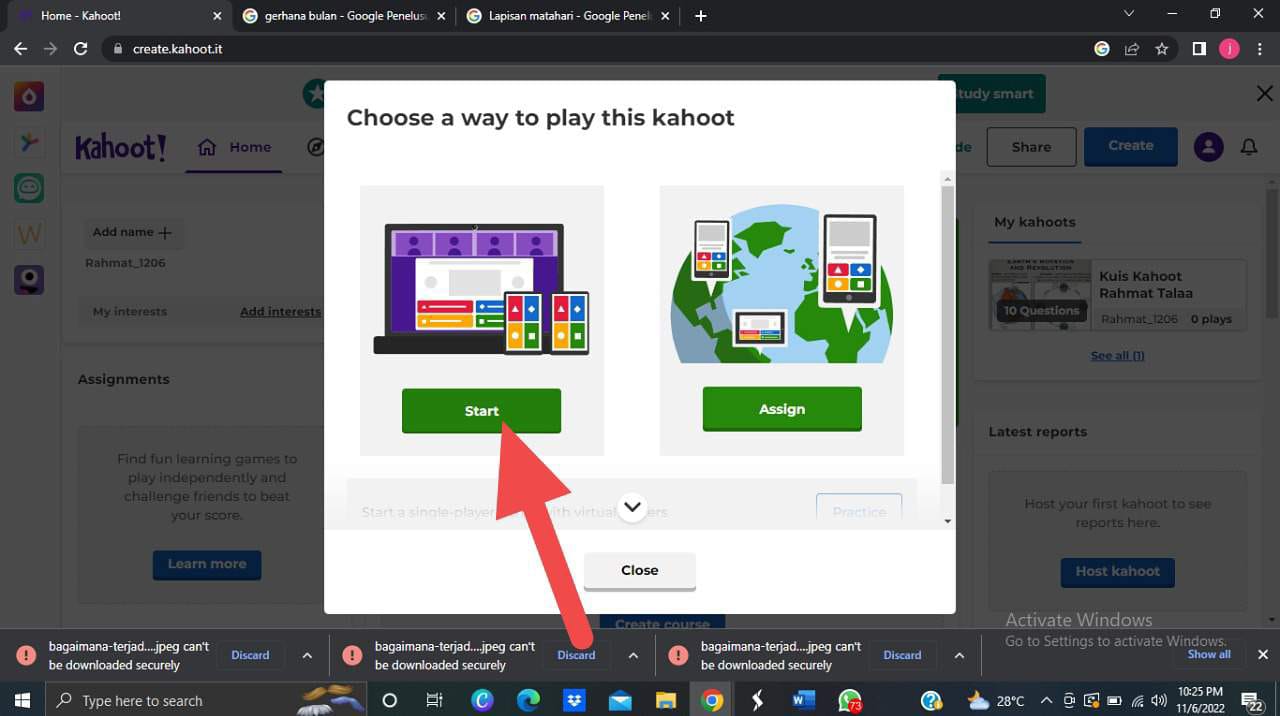This screenshot has width=1280, height=716.
Task: Expand options for the second blocked download
Action: coord(633,655)
